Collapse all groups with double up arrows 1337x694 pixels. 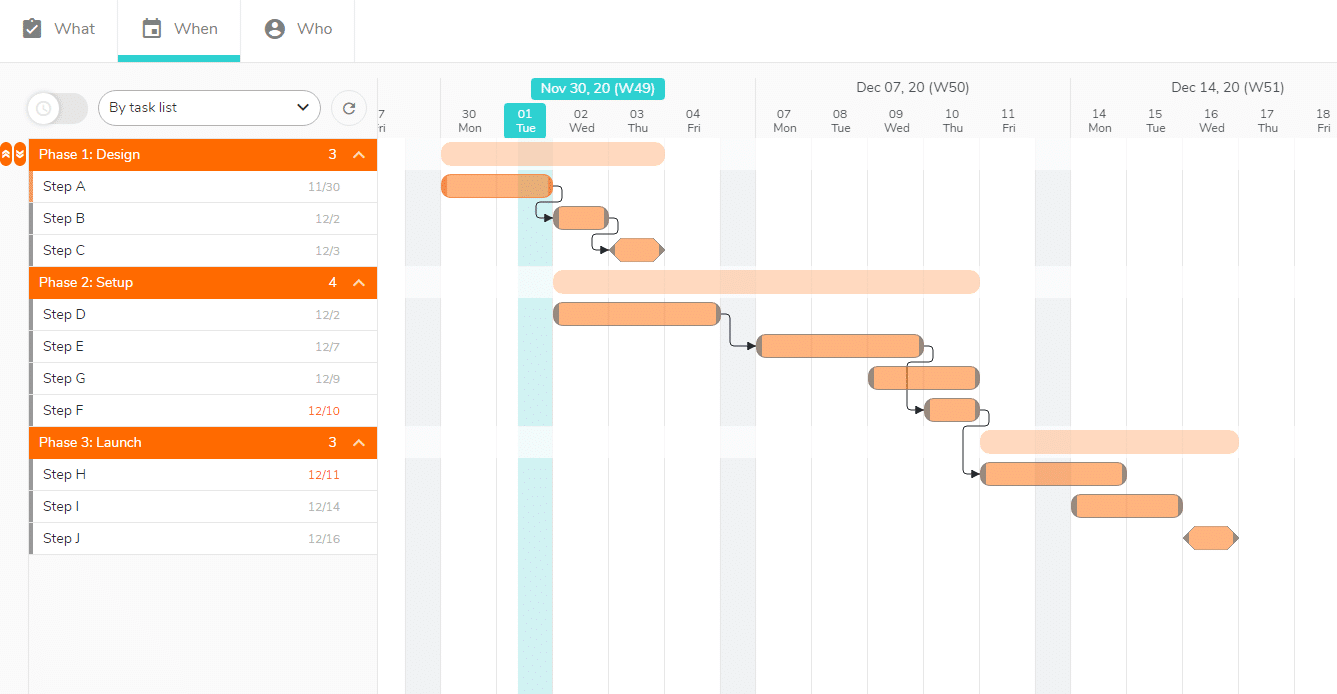coord(6,154)
